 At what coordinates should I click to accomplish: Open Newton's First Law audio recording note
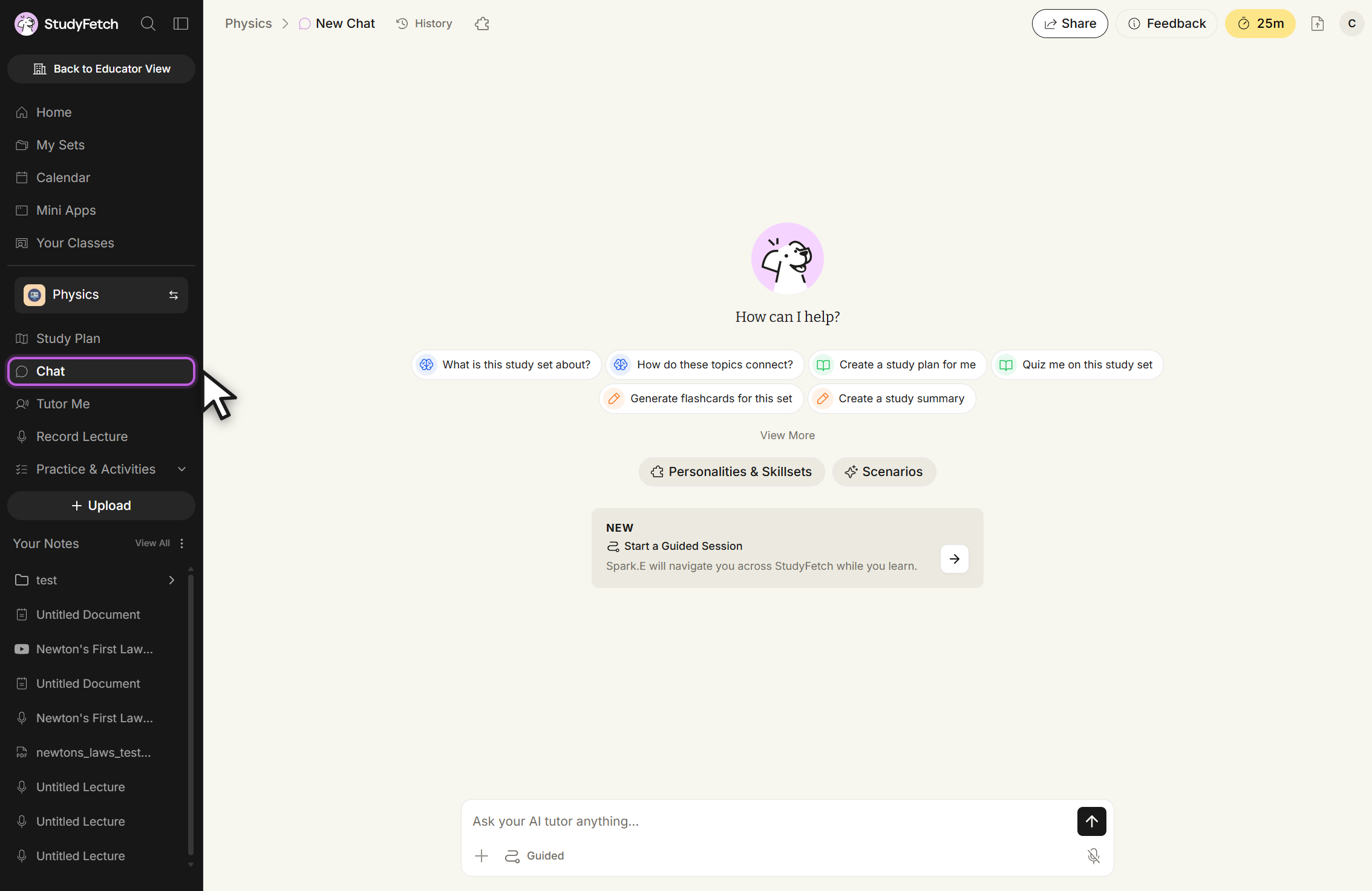94,718
